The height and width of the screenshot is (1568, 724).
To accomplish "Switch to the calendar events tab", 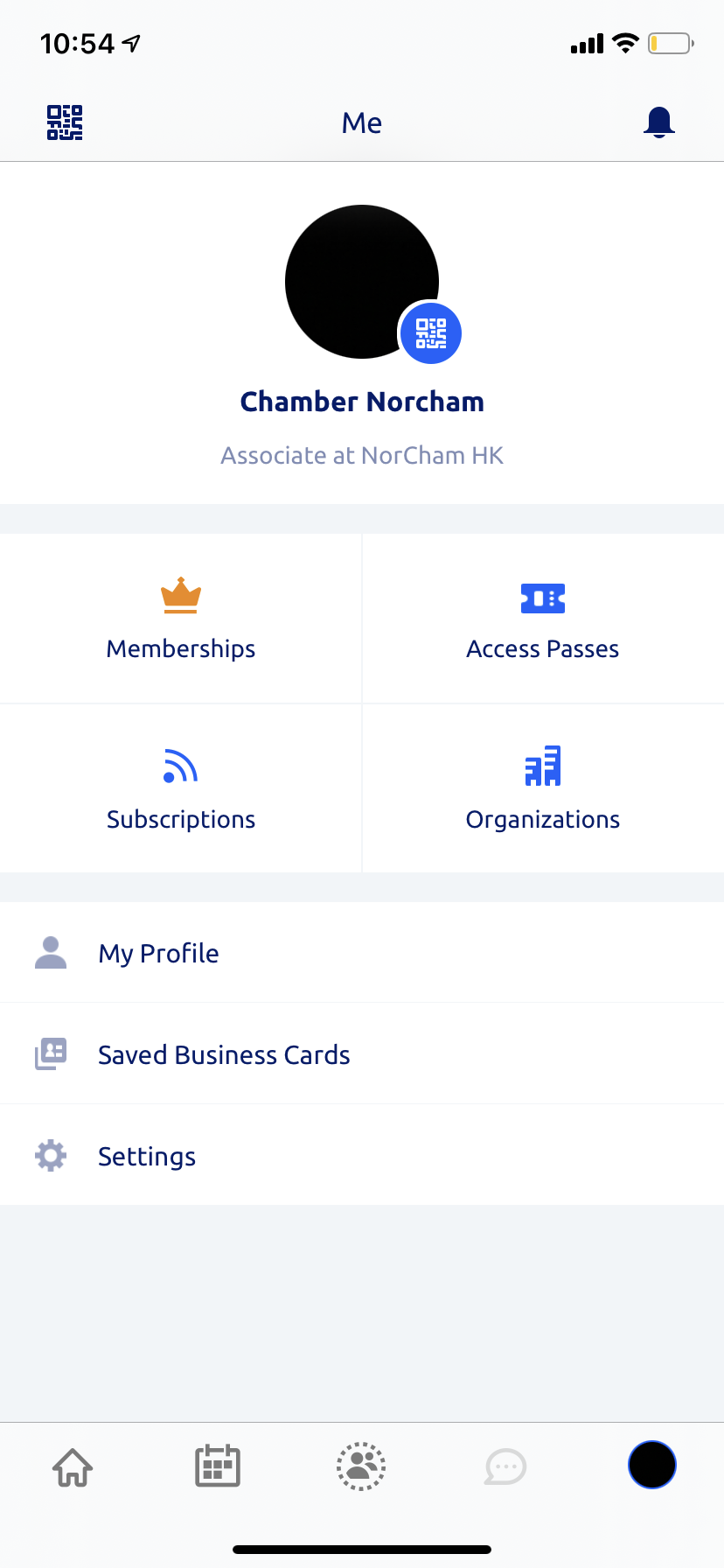I will (x=217, y=1466).
